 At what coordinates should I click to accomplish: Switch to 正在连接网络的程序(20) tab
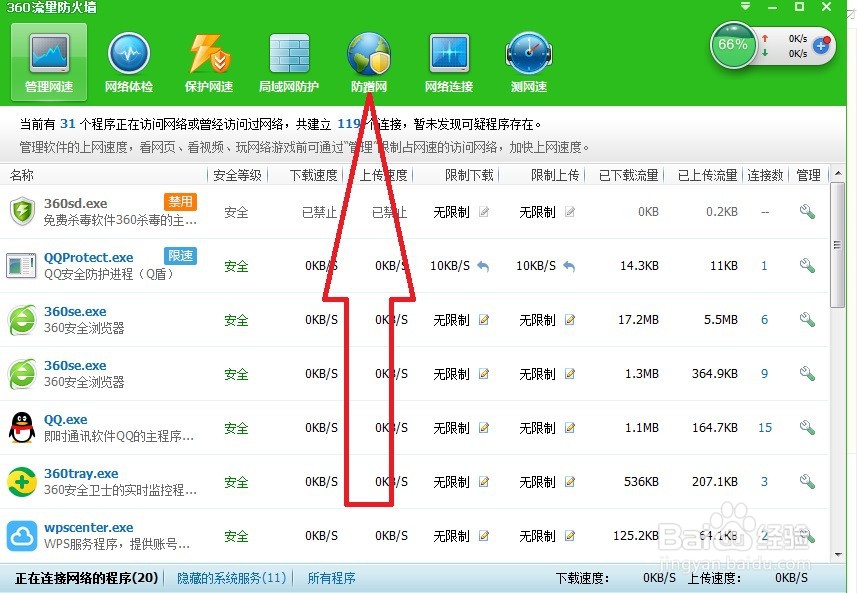pyautogui.click(x=86, y=578)
